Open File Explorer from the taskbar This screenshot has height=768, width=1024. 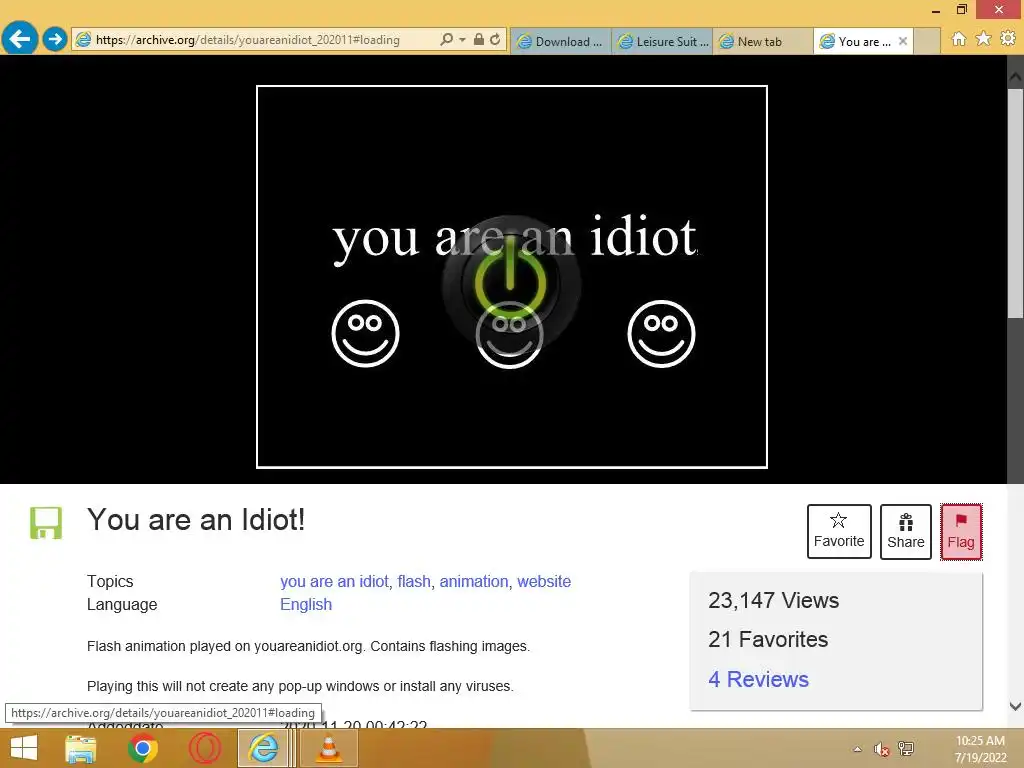tap(81, 748)
